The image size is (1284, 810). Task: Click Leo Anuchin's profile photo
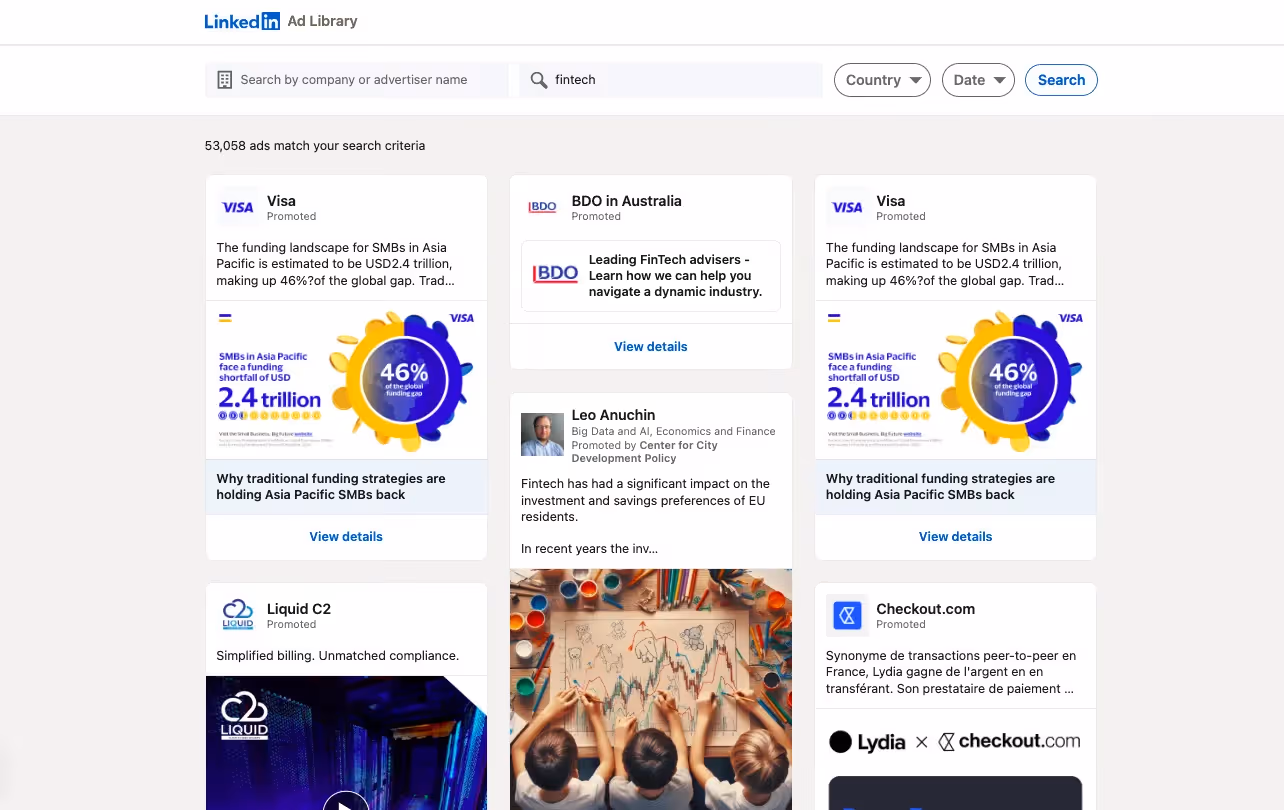pyautogui.click(x=542, y=435)
